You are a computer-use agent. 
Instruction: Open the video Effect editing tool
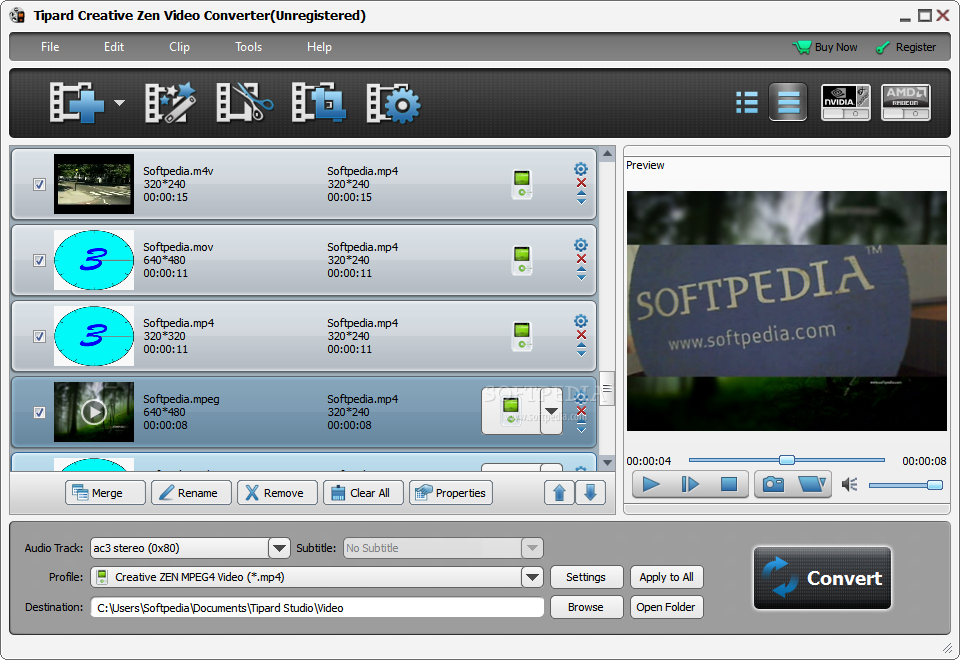tap(170, 103)
